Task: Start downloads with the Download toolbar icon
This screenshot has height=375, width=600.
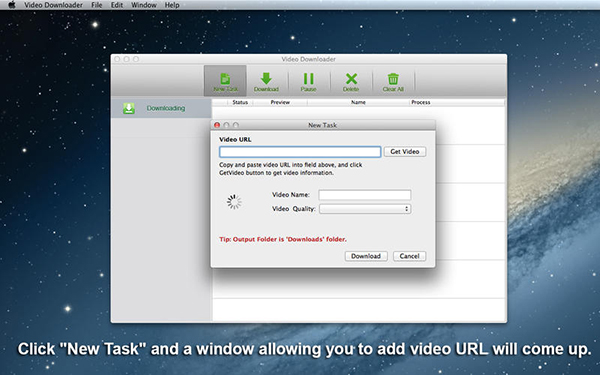Action: (266, 82)
